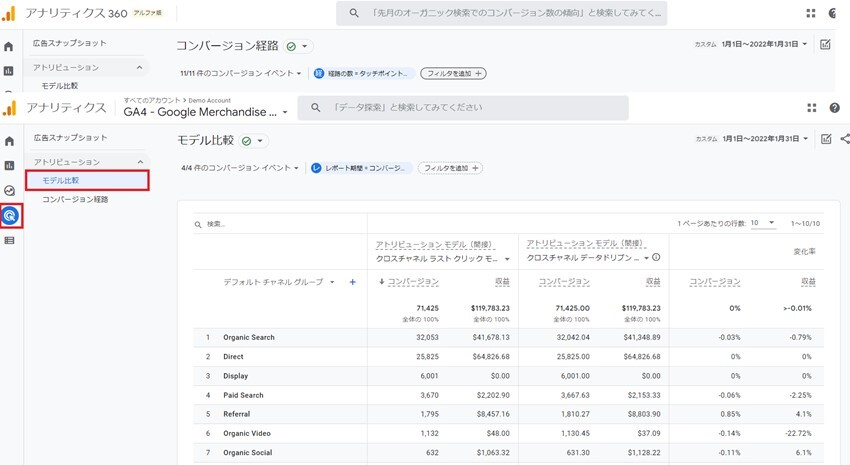
Task: Click the データ探索 search field
Action: (x=480, y=107)
